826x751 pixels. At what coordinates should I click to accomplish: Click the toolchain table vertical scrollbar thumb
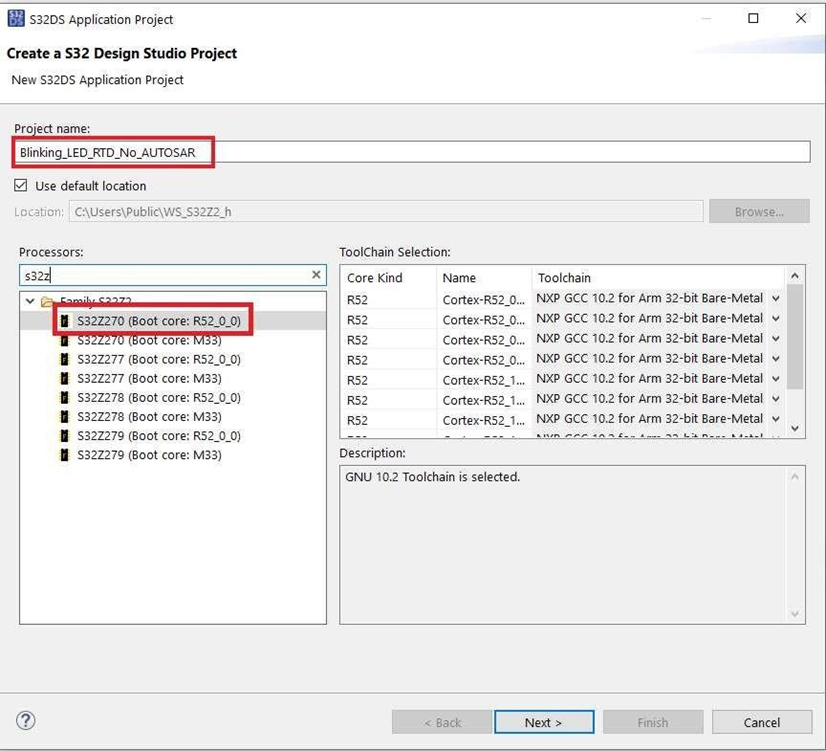click(795, 337)
